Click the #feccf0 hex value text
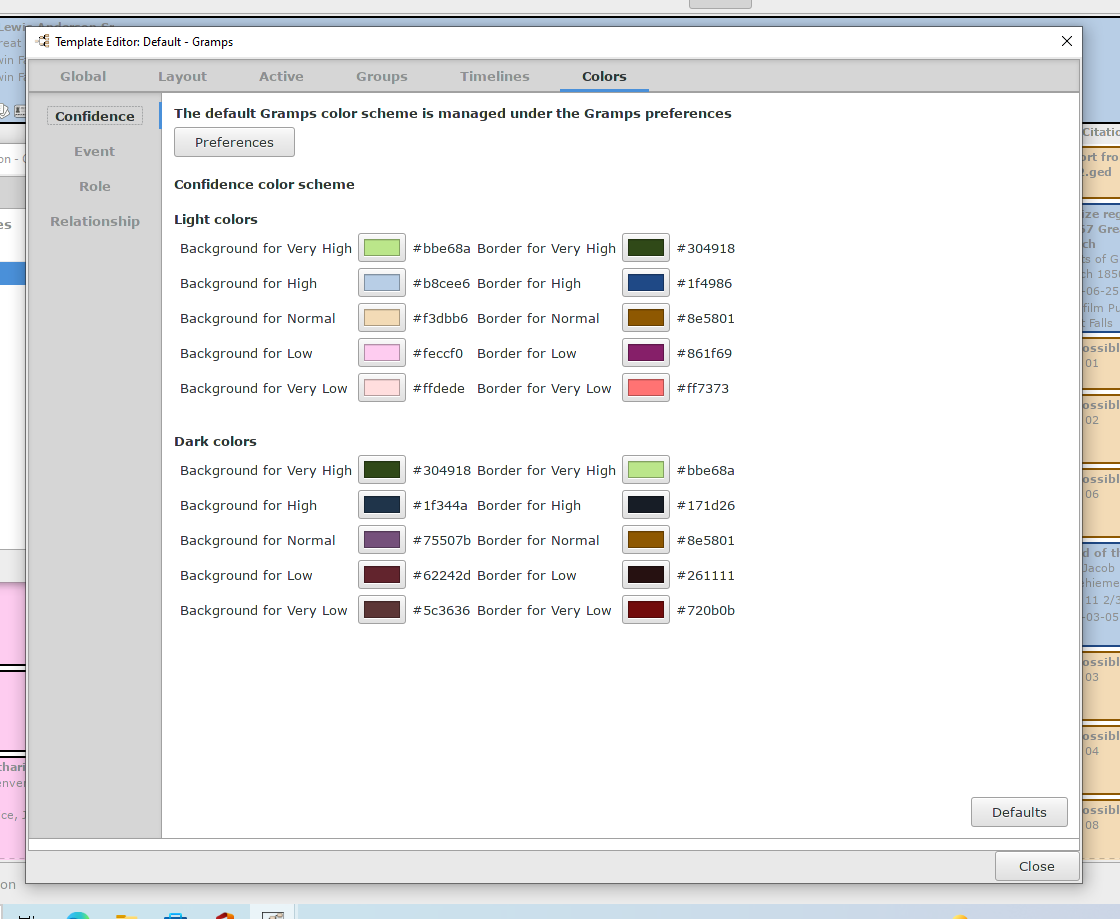This screenshot has height=919, width=1120. pyautogui.click(x=438, y=353)
